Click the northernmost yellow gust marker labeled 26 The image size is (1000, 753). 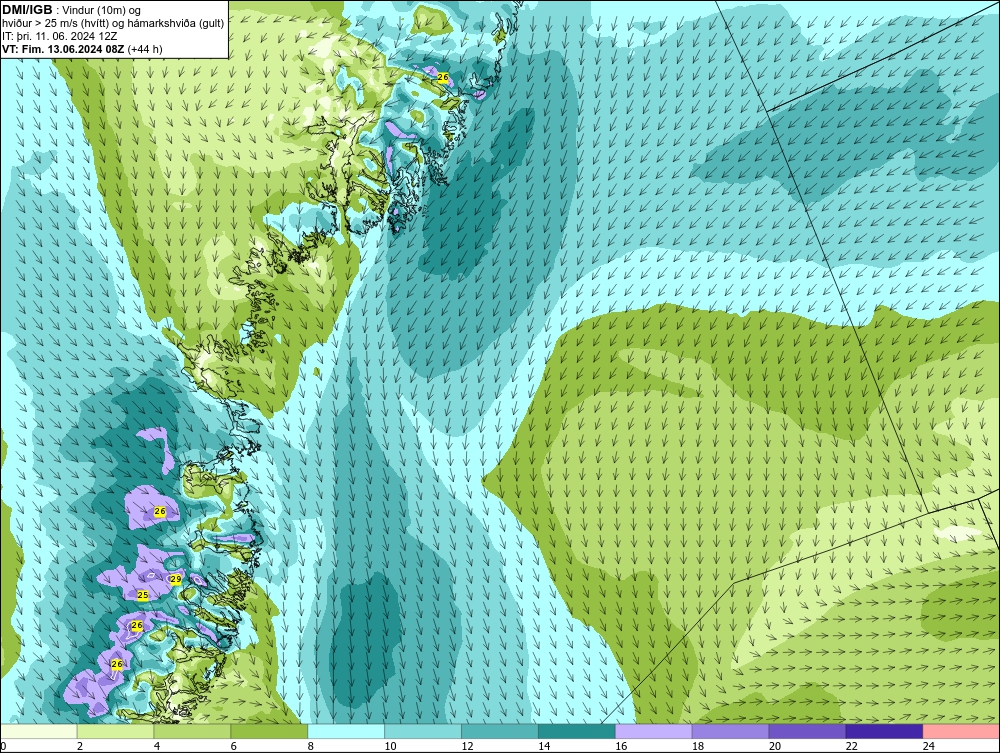[x=443, y=77]
